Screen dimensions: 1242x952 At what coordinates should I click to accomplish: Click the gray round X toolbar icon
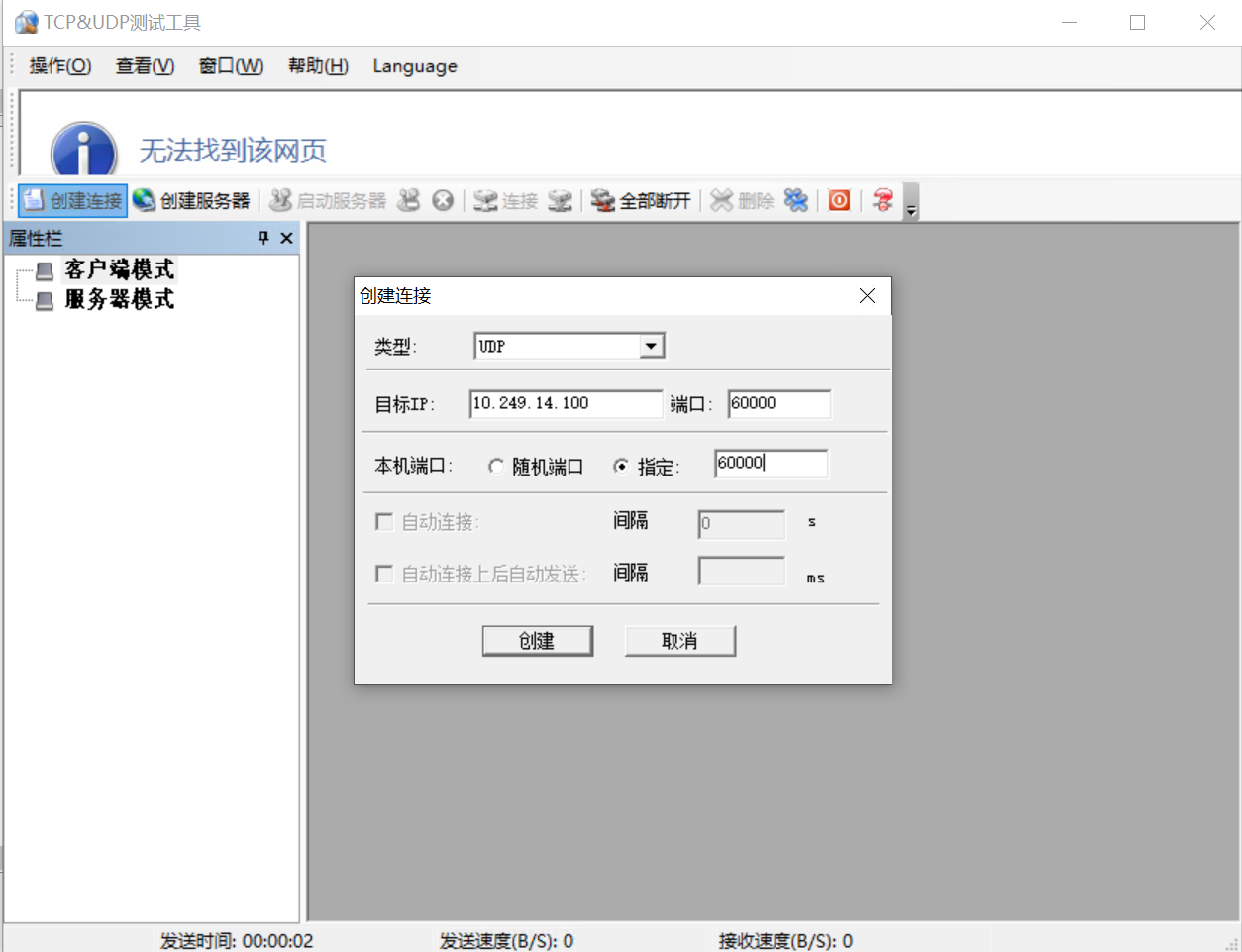(443, 200)
